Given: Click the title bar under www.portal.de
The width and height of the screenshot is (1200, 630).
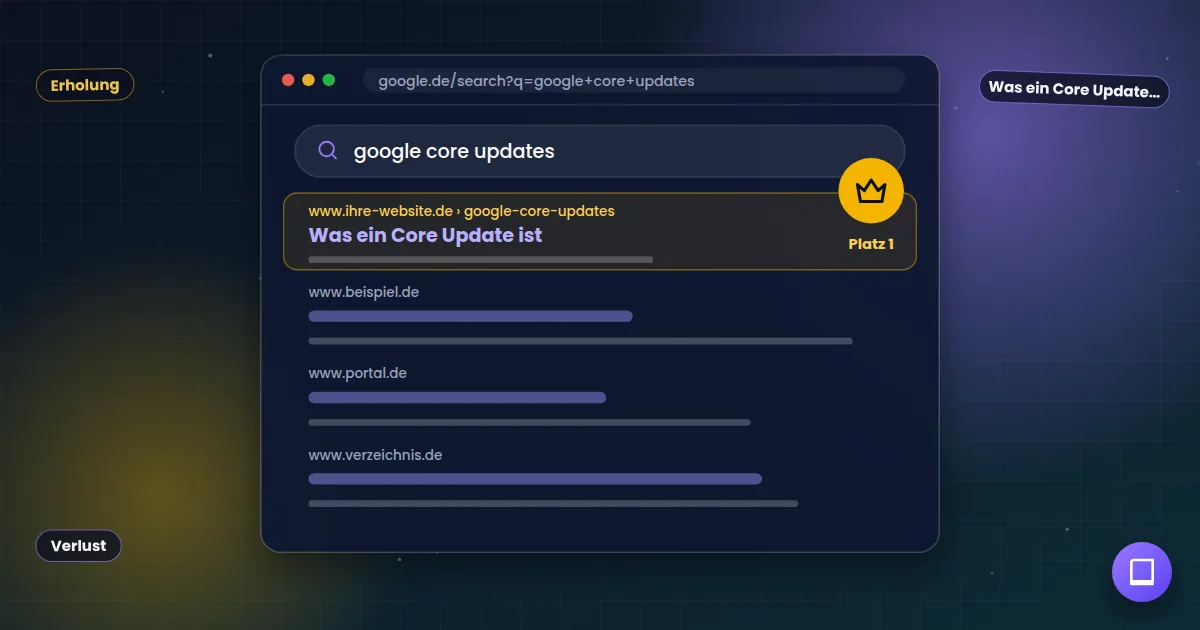Looking at the screenshot, I should point(457,397).
